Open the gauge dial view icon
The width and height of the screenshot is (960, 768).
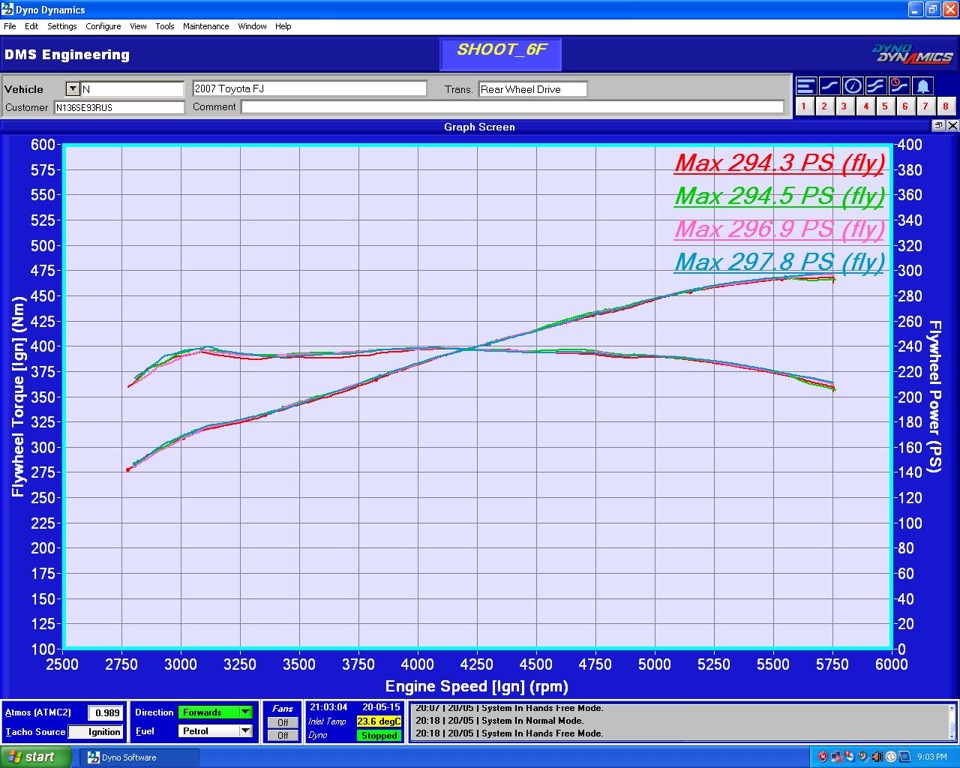(x=853, y=86)
